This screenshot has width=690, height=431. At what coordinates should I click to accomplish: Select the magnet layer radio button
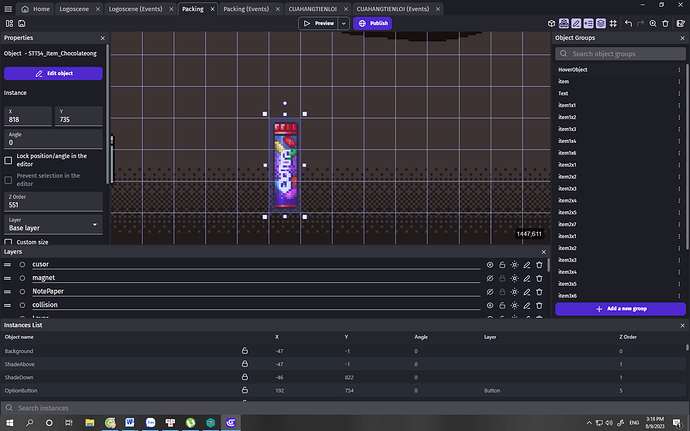[22, 278]
